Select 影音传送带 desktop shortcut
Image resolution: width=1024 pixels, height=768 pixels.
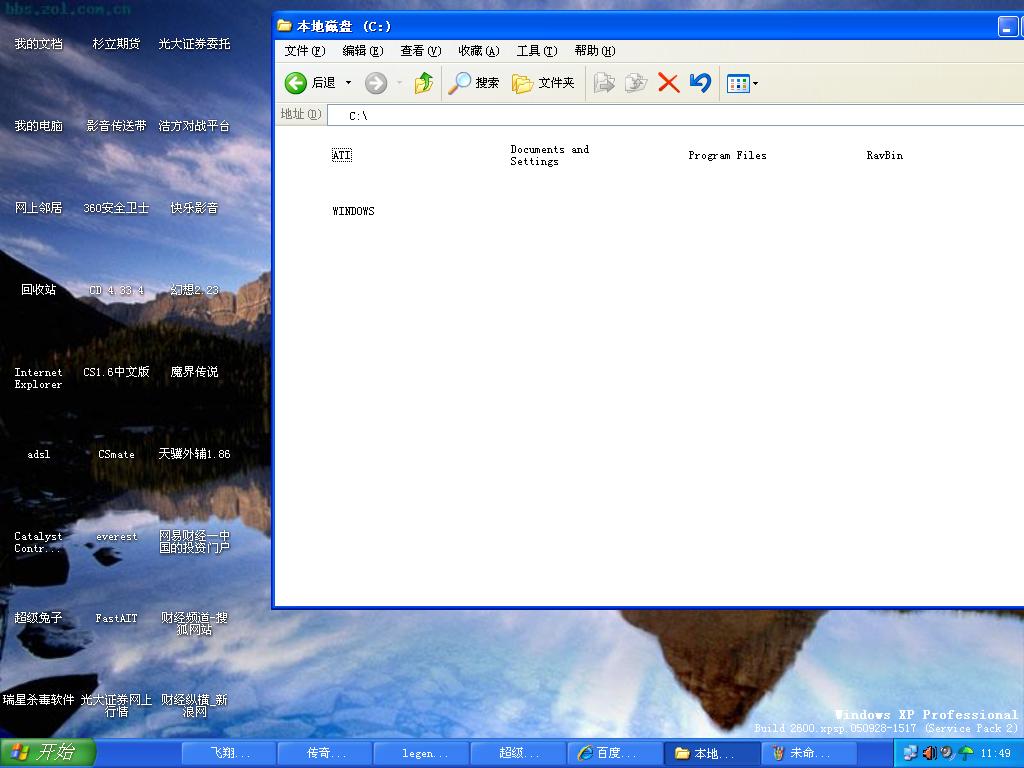point(116,126)
